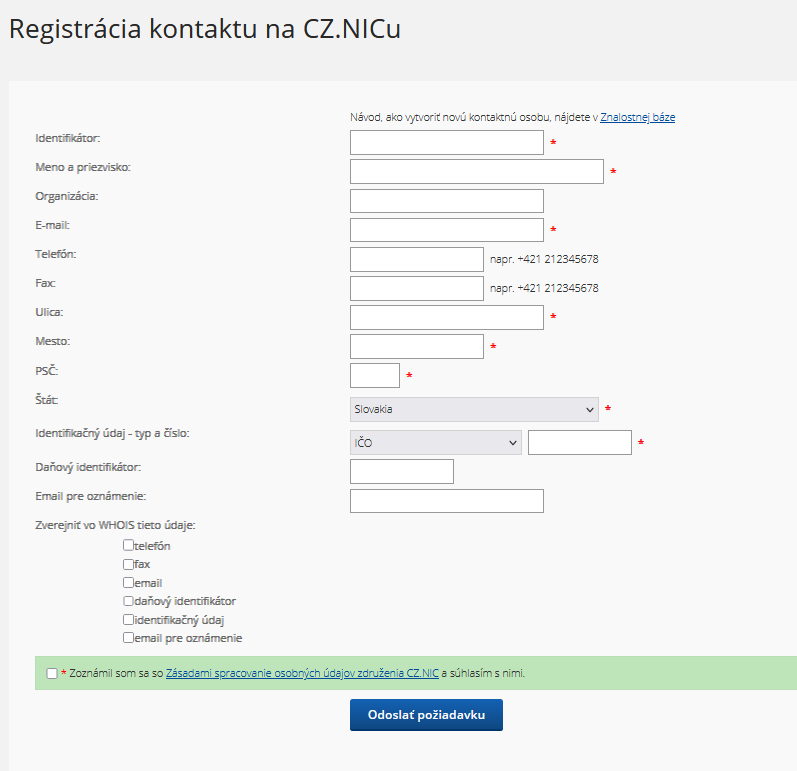Screen dimensions: 797x771
Task: Check the email WHOIS checkbox
Action: [x=128, y=582]
